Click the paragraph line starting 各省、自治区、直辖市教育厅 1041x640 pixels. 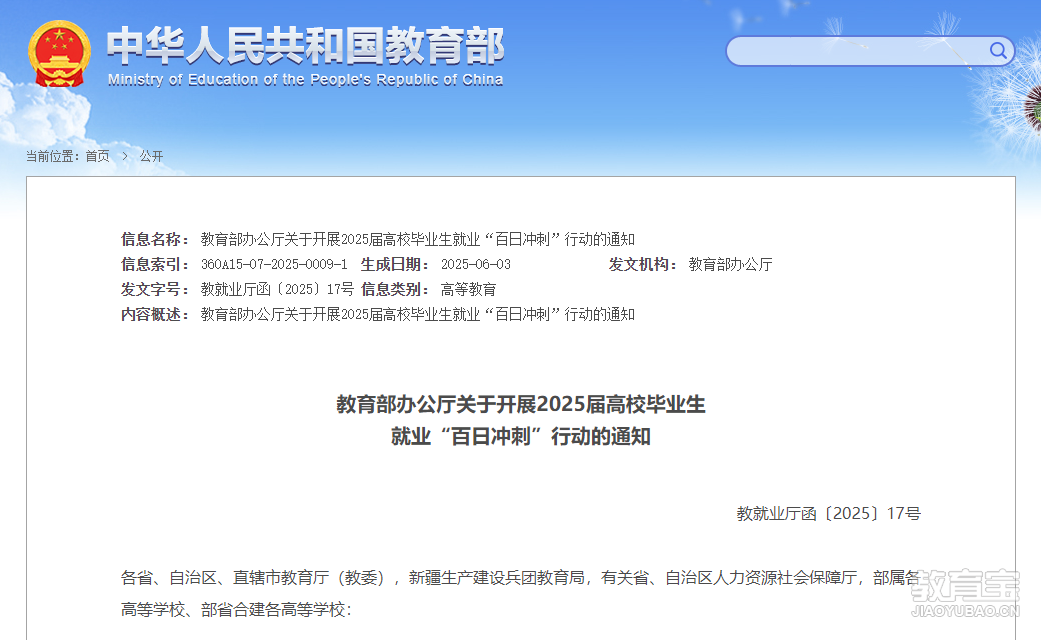520,578
